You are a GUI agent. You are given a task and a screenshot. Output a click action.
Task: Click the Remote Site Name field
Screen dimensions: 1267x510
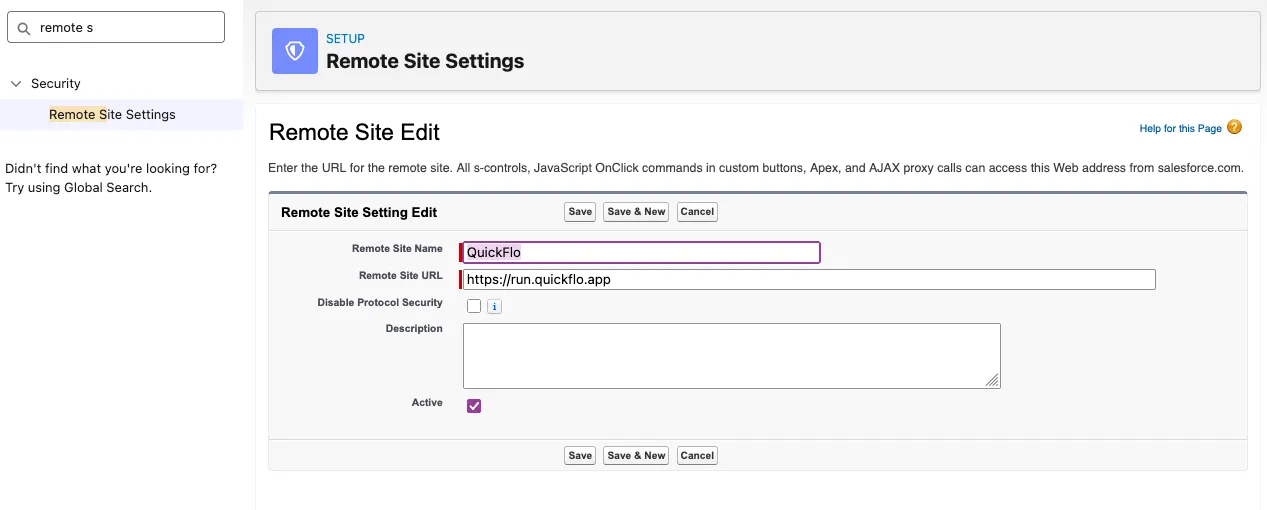641,252
